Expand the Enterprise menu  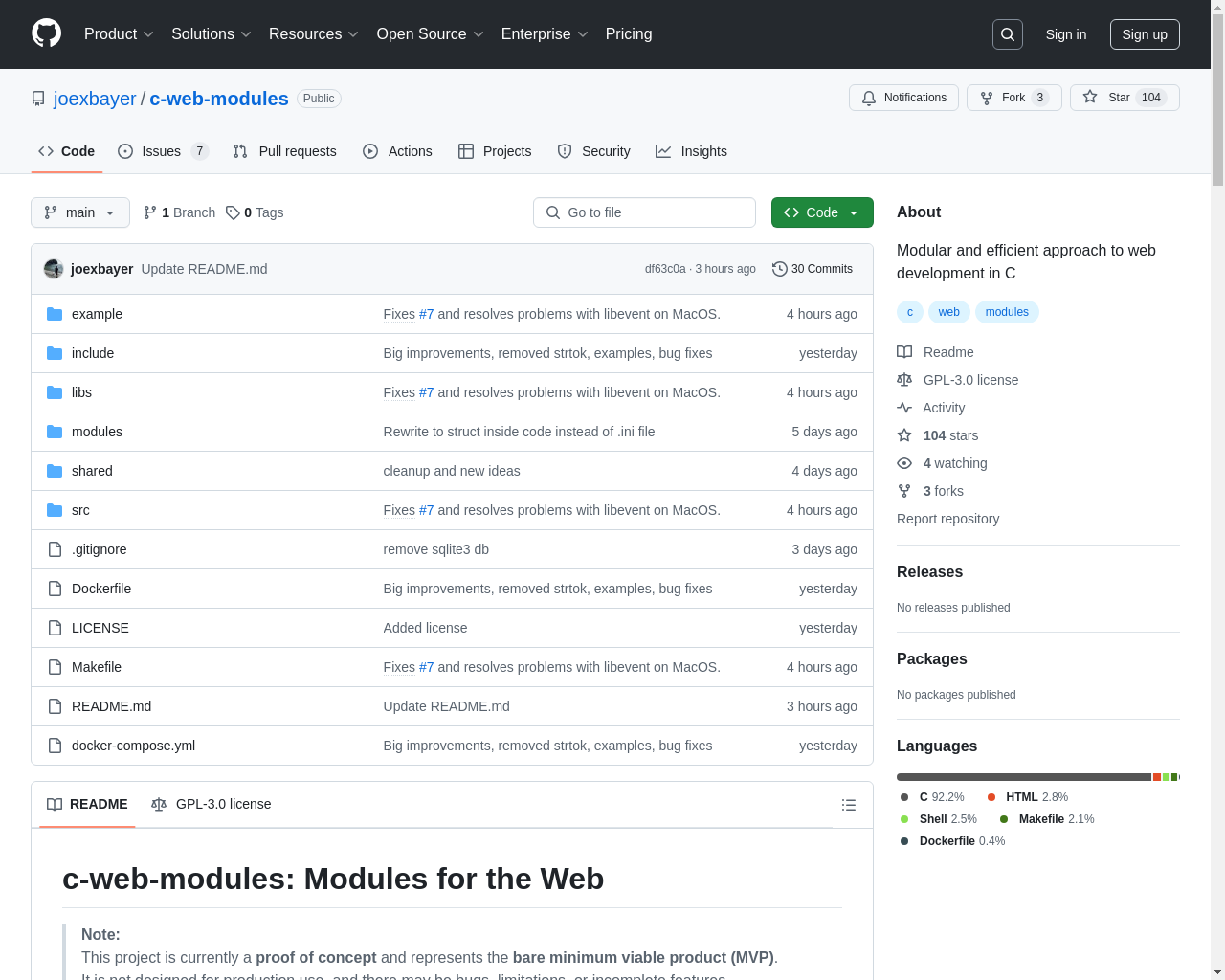click(545, 34)
